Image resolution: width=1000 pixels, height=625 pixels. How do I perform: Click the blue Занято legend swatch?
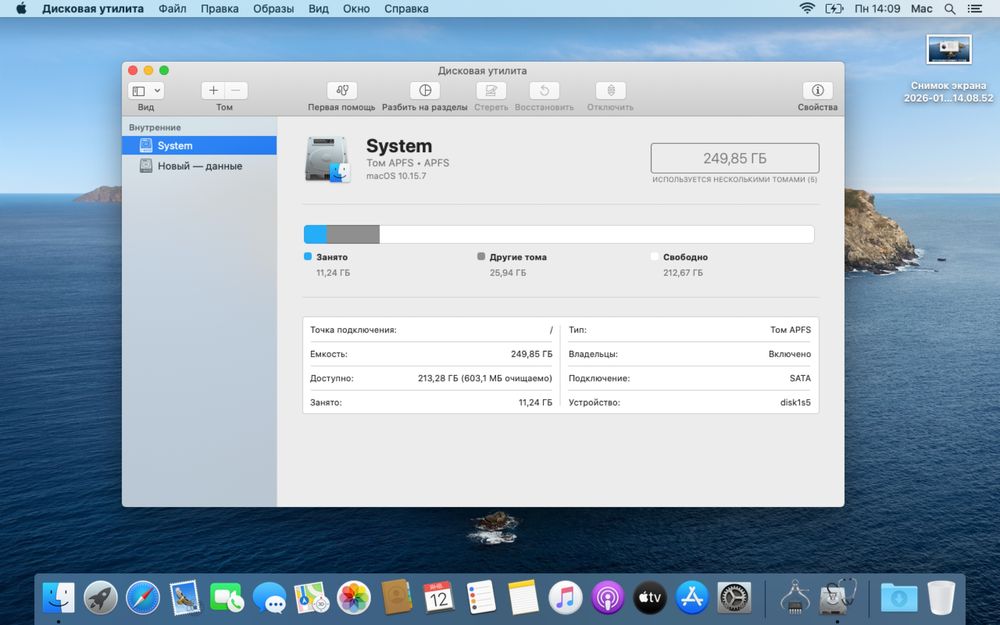[307, 256]
